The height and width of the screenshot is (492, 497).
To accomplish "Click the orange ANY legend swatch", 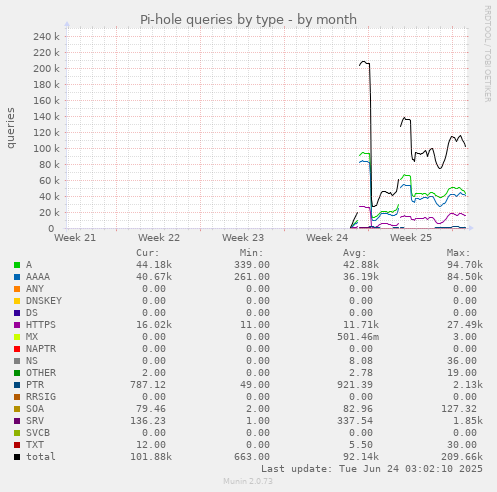I will click(x=17, y=289).
